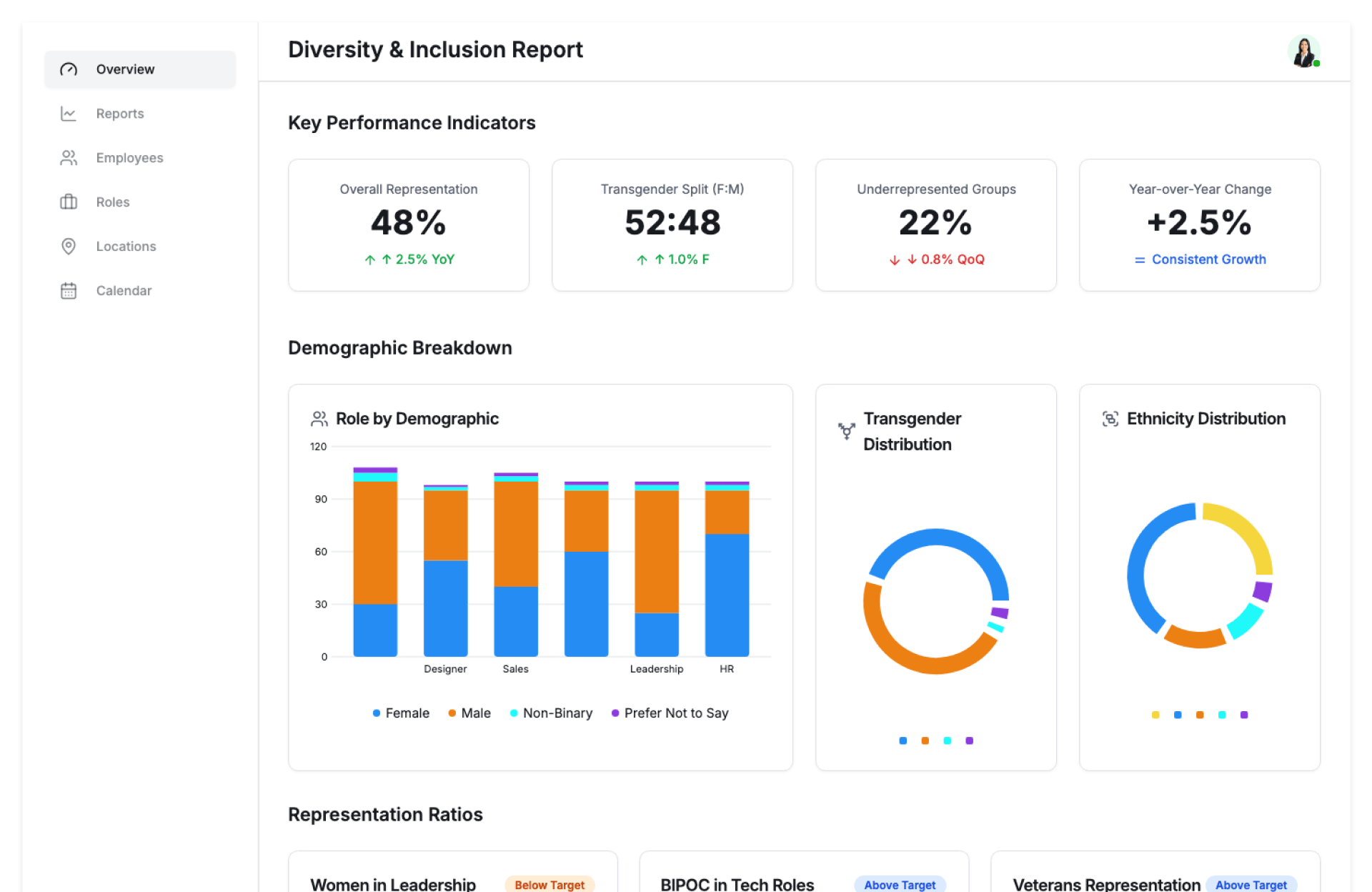
Task: Click the Overall Representation KPI card
Action: tap(409, 224)
